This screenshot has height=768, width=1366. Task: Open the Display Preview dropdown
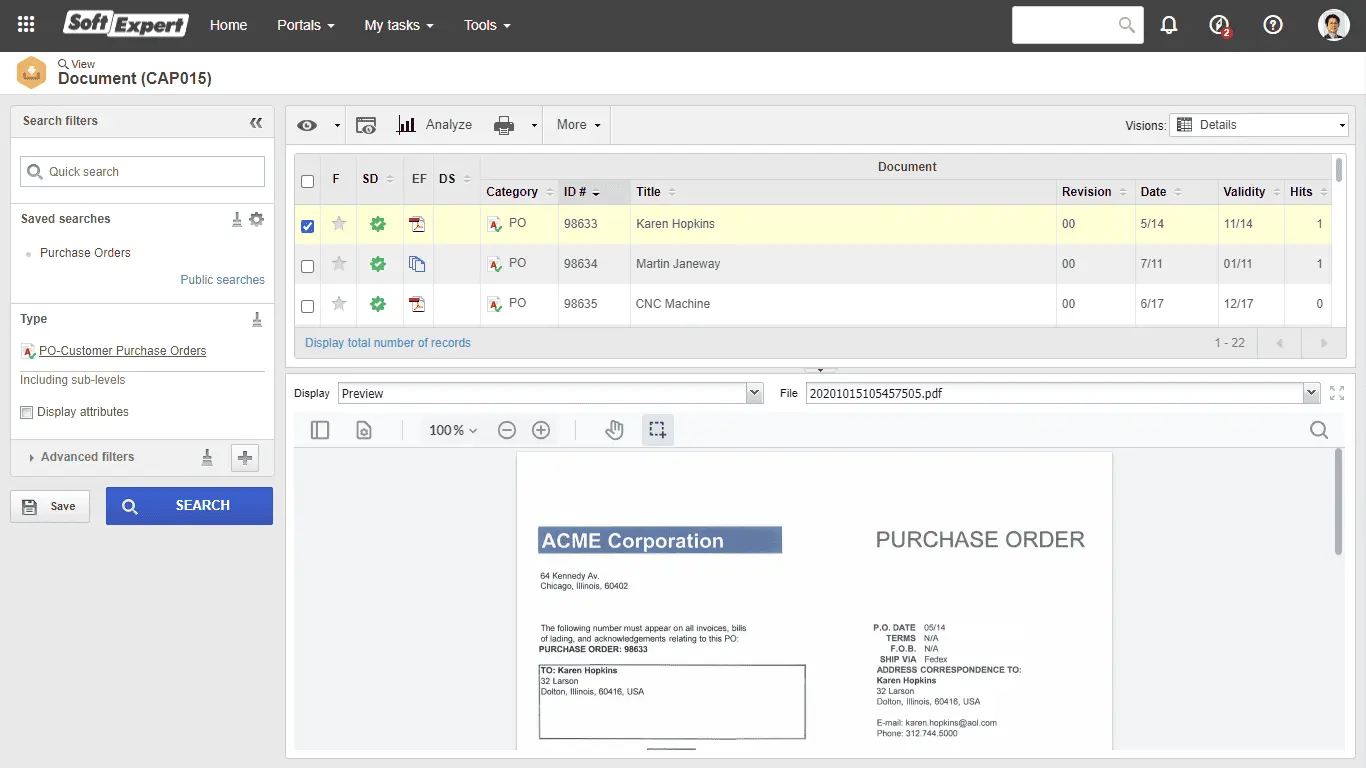coord(550,394)
